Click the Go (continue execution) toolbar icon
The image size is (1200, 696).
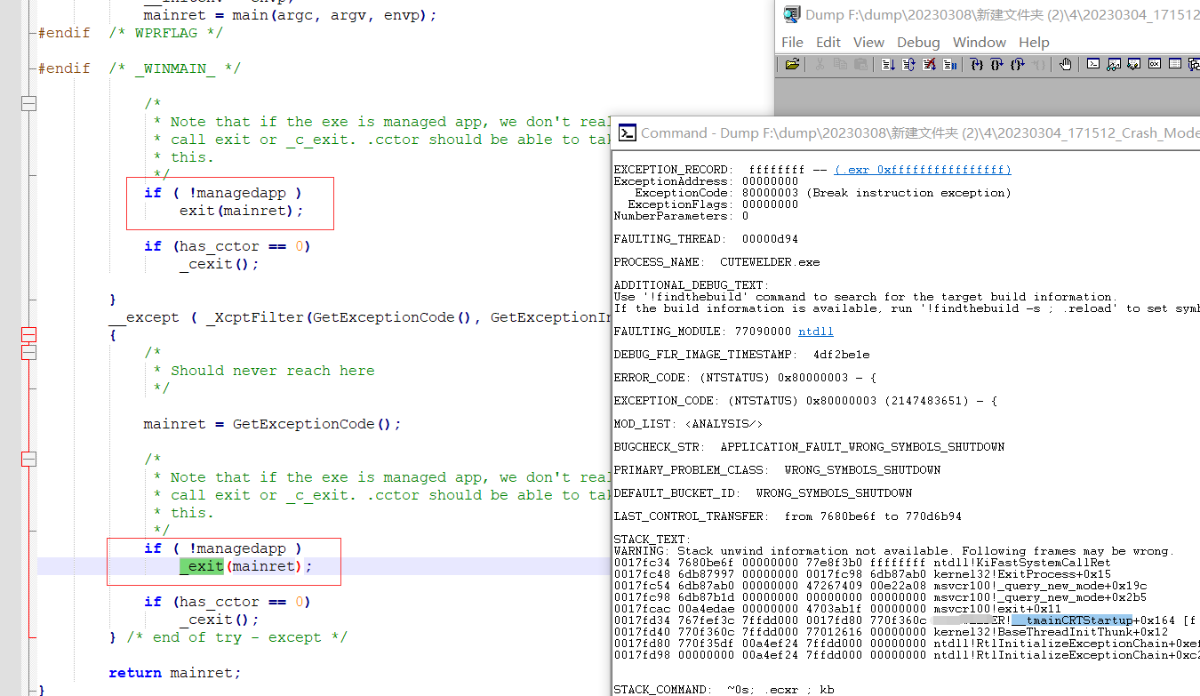888,65
